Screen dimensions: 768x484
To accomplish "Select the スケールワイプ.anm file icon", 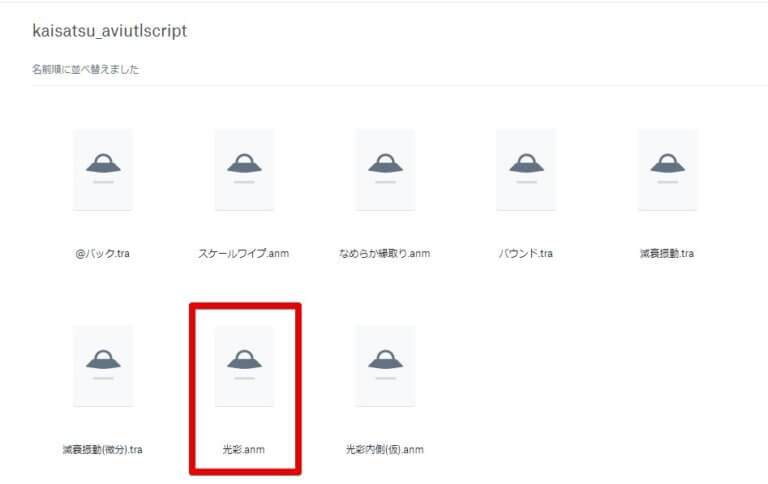I will (244, 169).
